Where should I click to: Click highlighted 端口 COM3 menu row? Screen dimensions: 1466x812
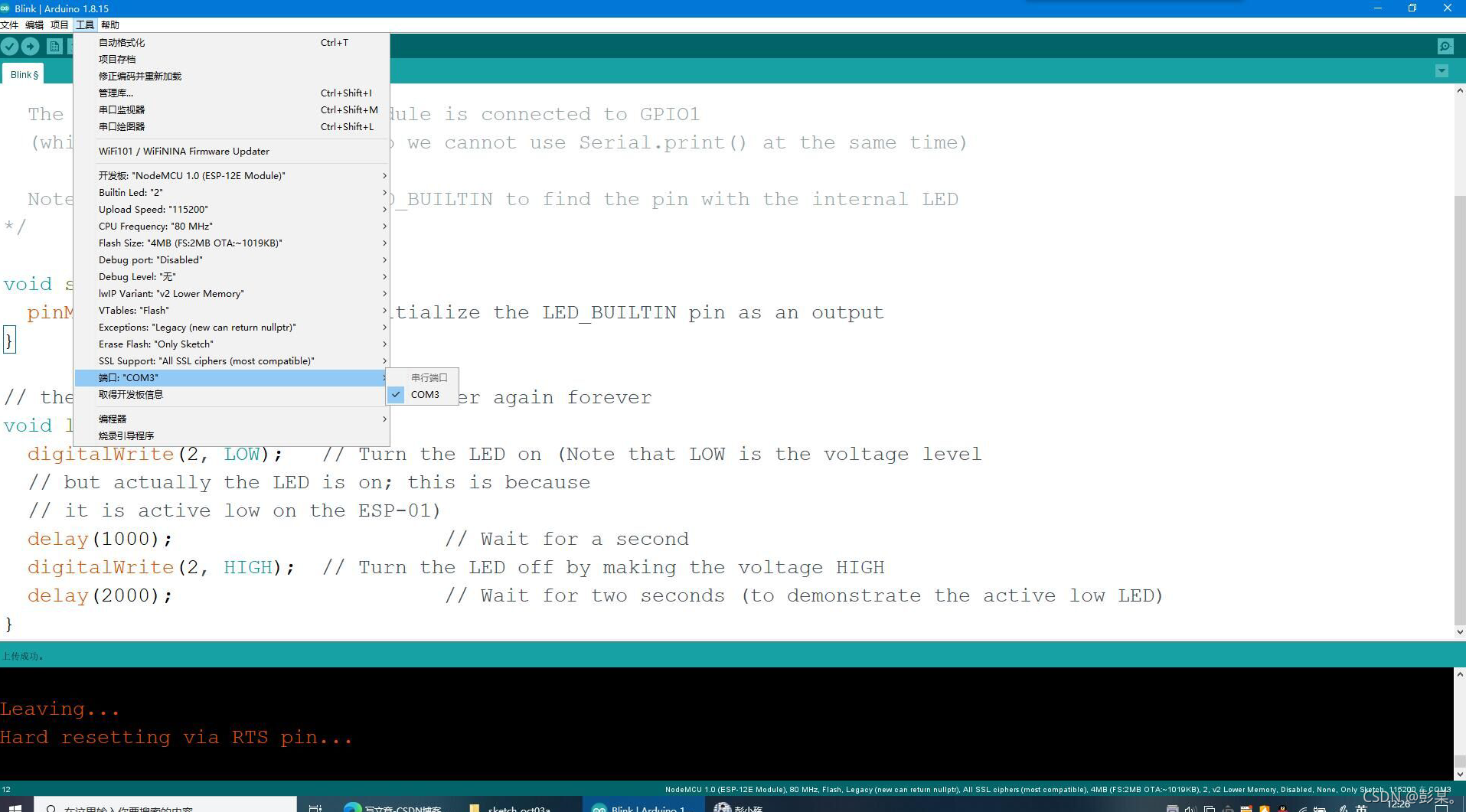point(232,378)
